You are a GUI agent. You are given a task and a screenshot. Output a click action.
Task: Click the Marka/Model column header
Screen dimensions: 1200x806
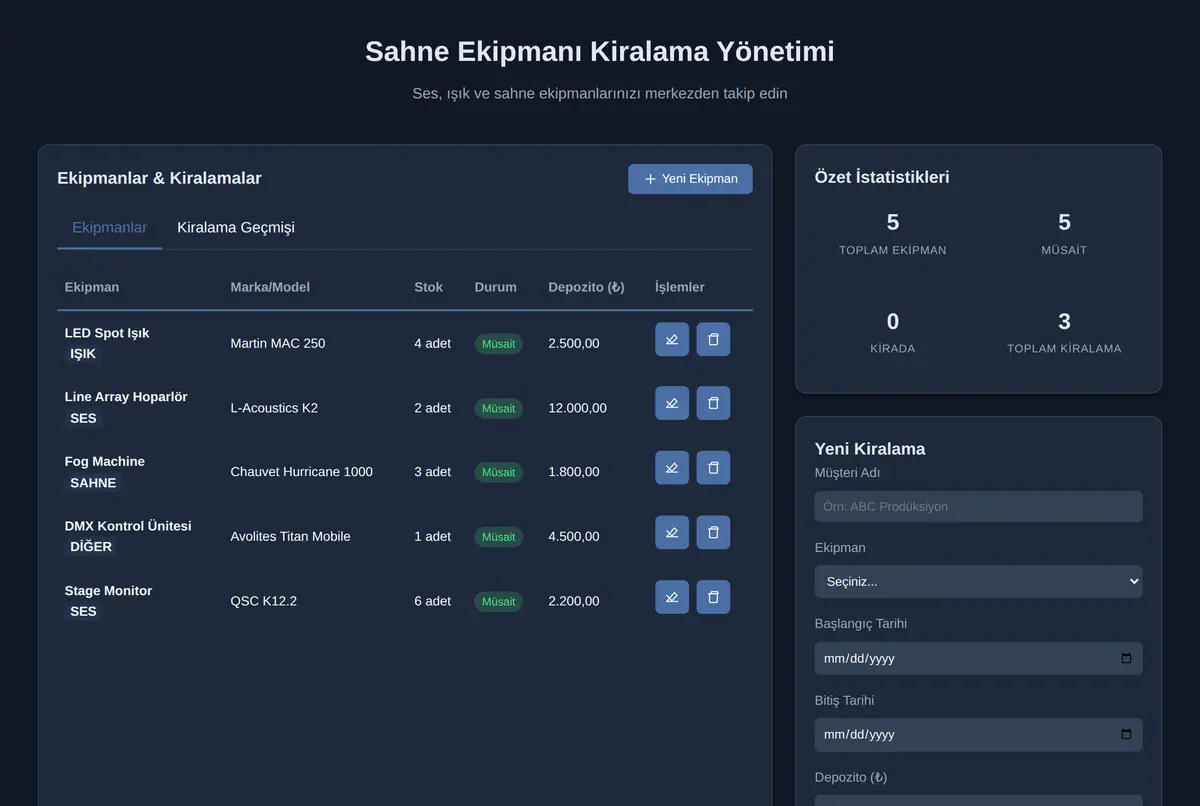click(x=270, y=287)
